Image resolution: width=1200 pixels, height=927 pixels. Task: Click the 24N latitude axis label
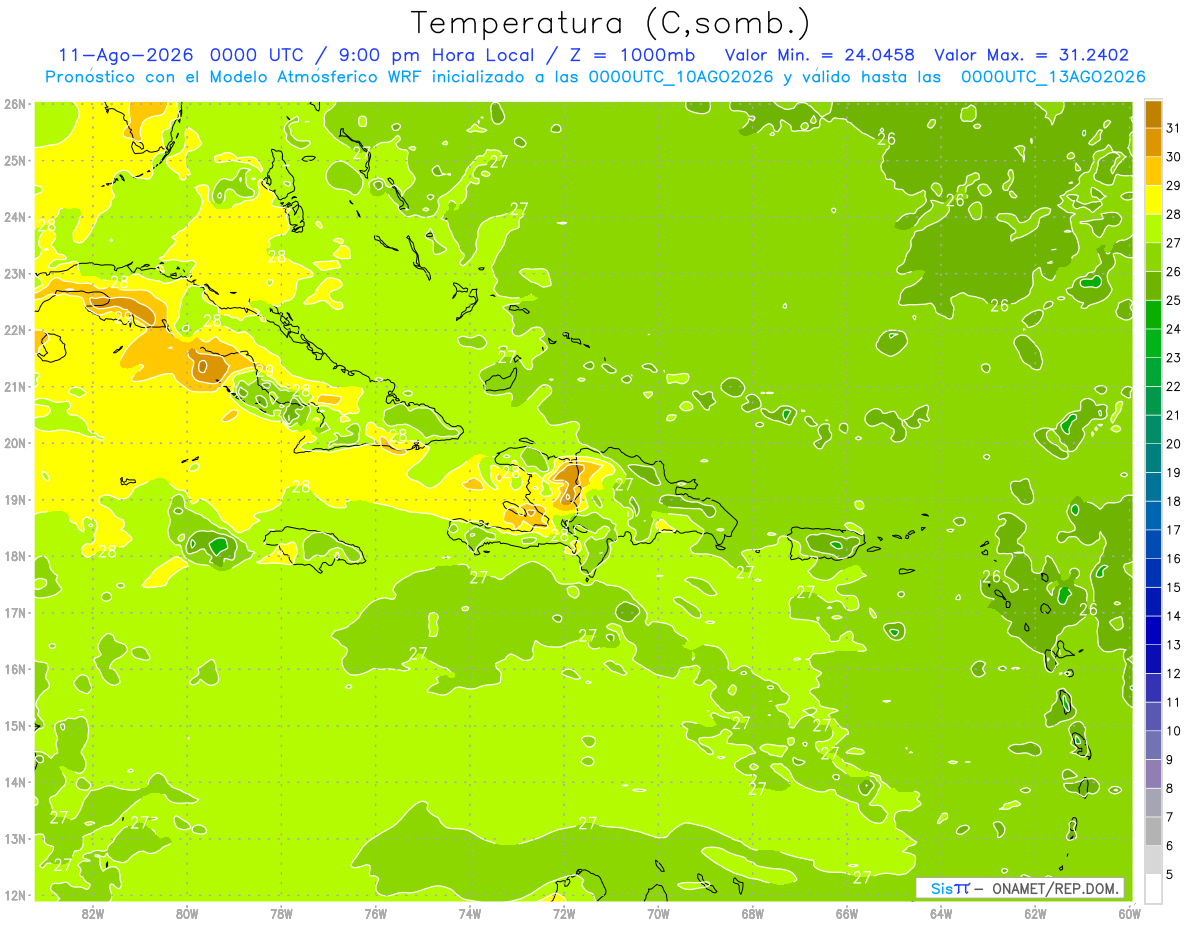(x=15, y=217)
